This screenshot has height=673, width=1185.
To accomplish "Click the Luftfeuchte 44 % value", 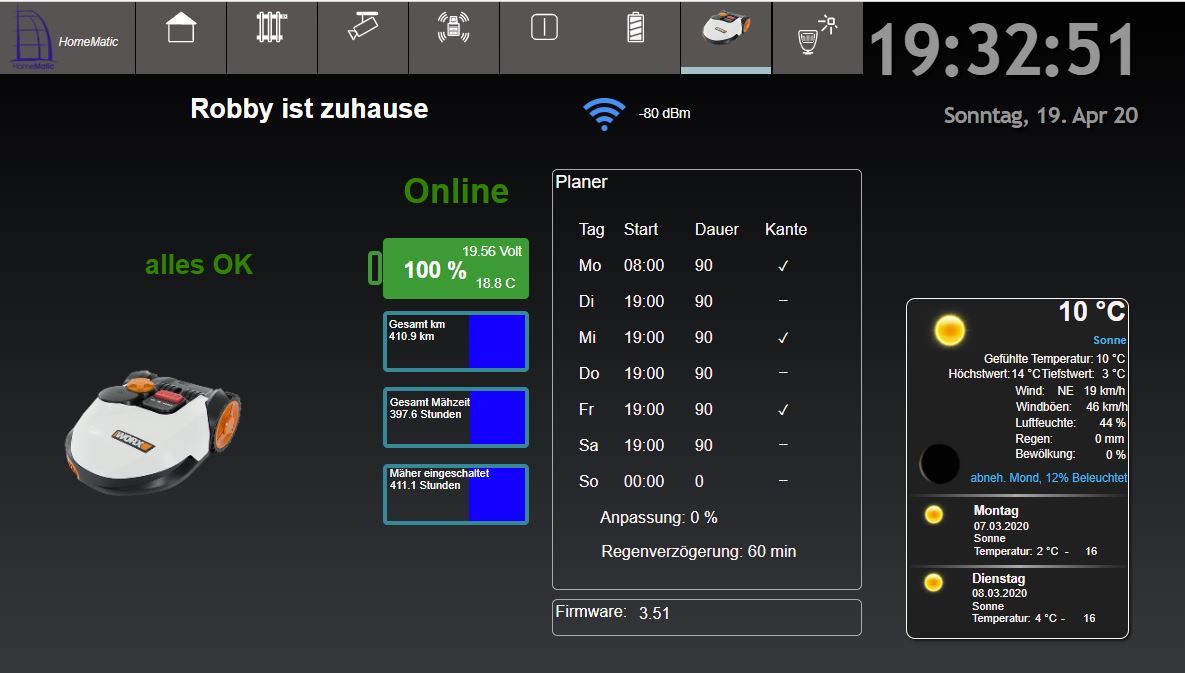I will tap(1112, 423).
